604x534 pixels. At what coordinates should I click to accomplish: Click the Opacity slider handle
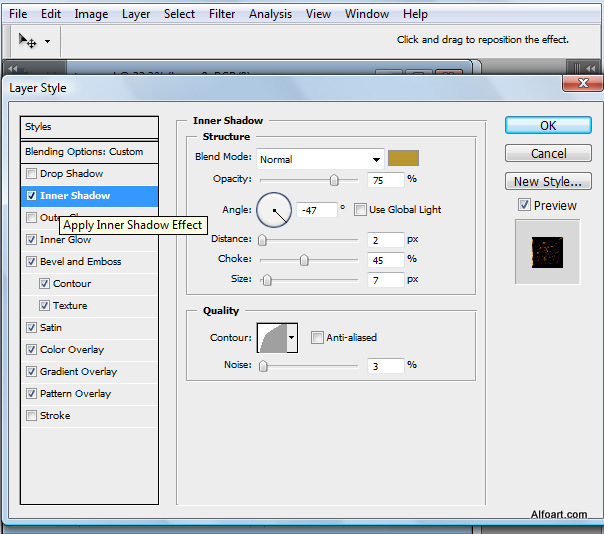[x=334, y=180]
